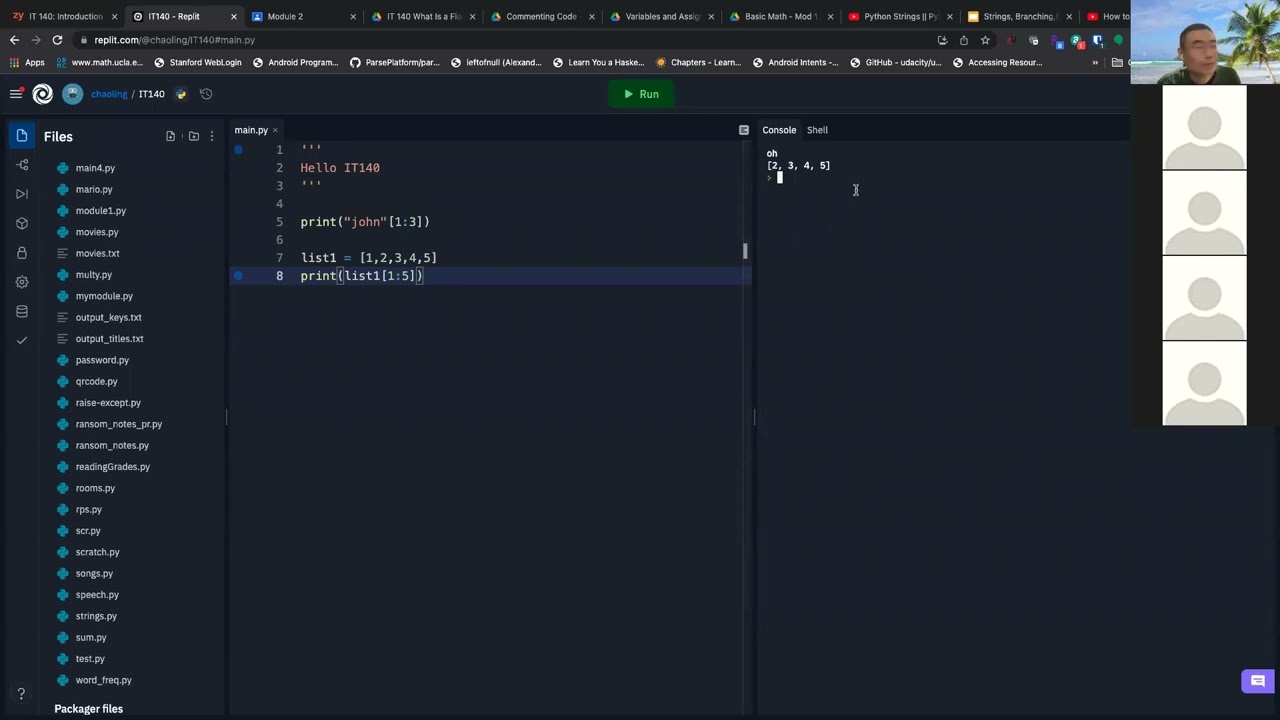Switch to the Shell tab
This screenshot has width=1280, height=720.
click(817, 130)
